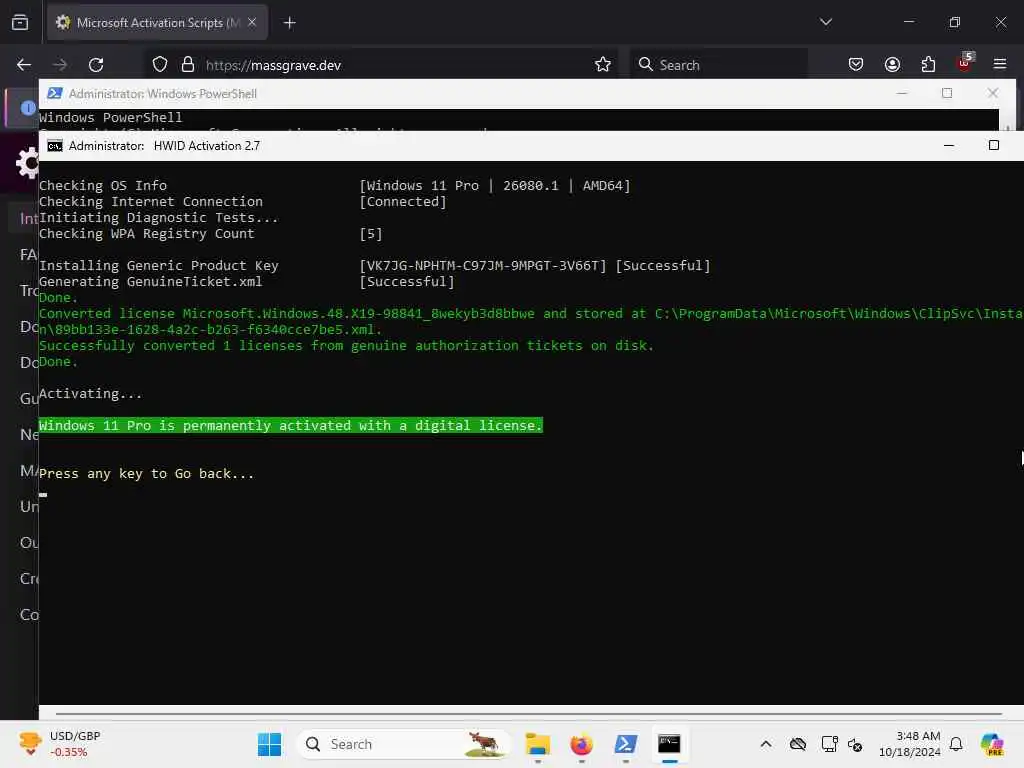Image resolution: width=1024 pixels, height=768 pixels.
Task: Open Firefox recent browsing tab list icon
Action: click(20, 22)
